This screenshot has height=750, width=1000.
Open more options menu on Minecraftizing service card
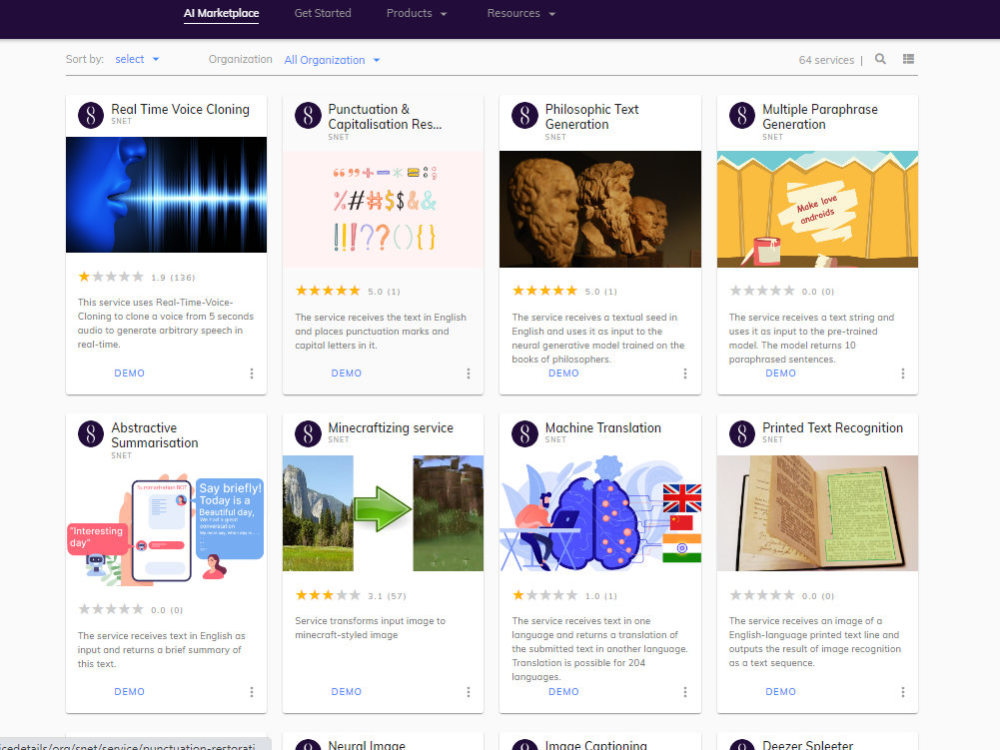click(x=468, y=692)
